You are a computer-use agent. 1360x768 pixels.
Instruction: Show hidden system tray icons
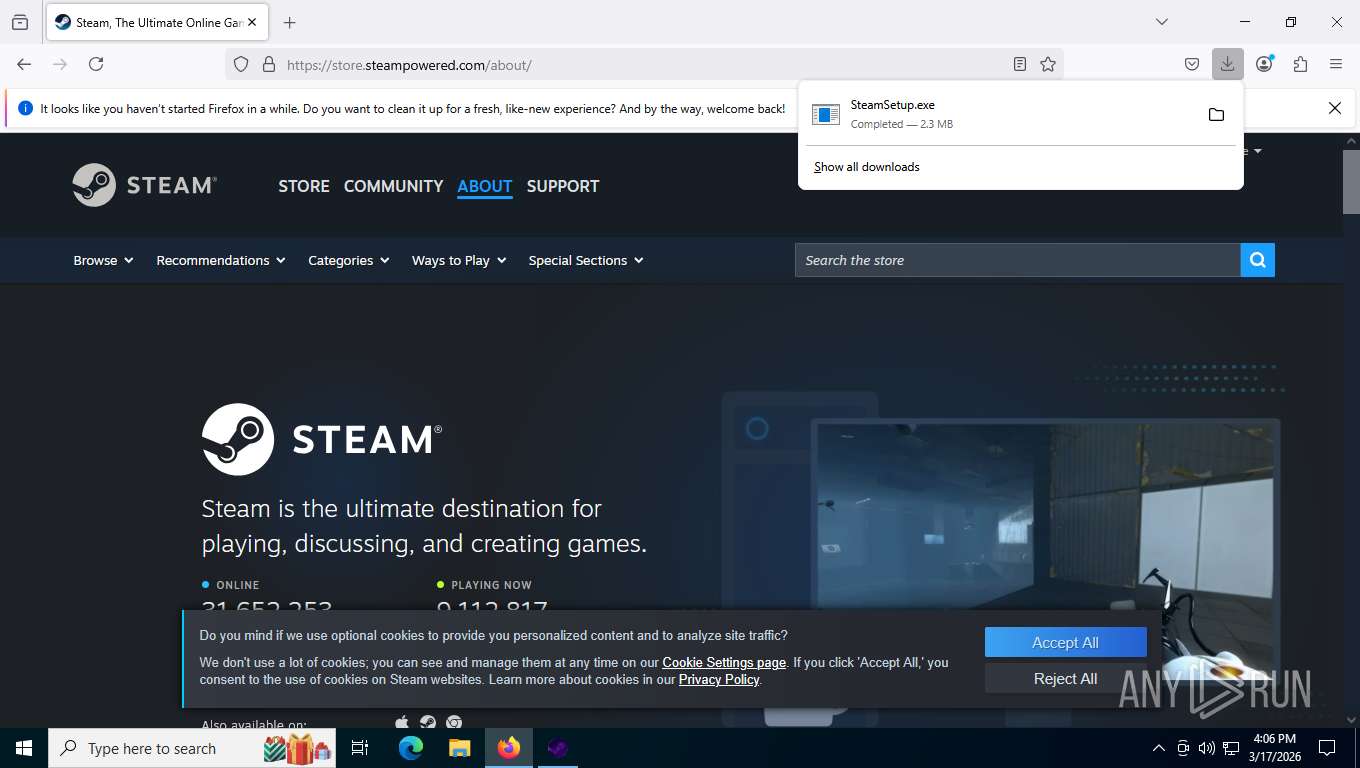[1159, 748]
